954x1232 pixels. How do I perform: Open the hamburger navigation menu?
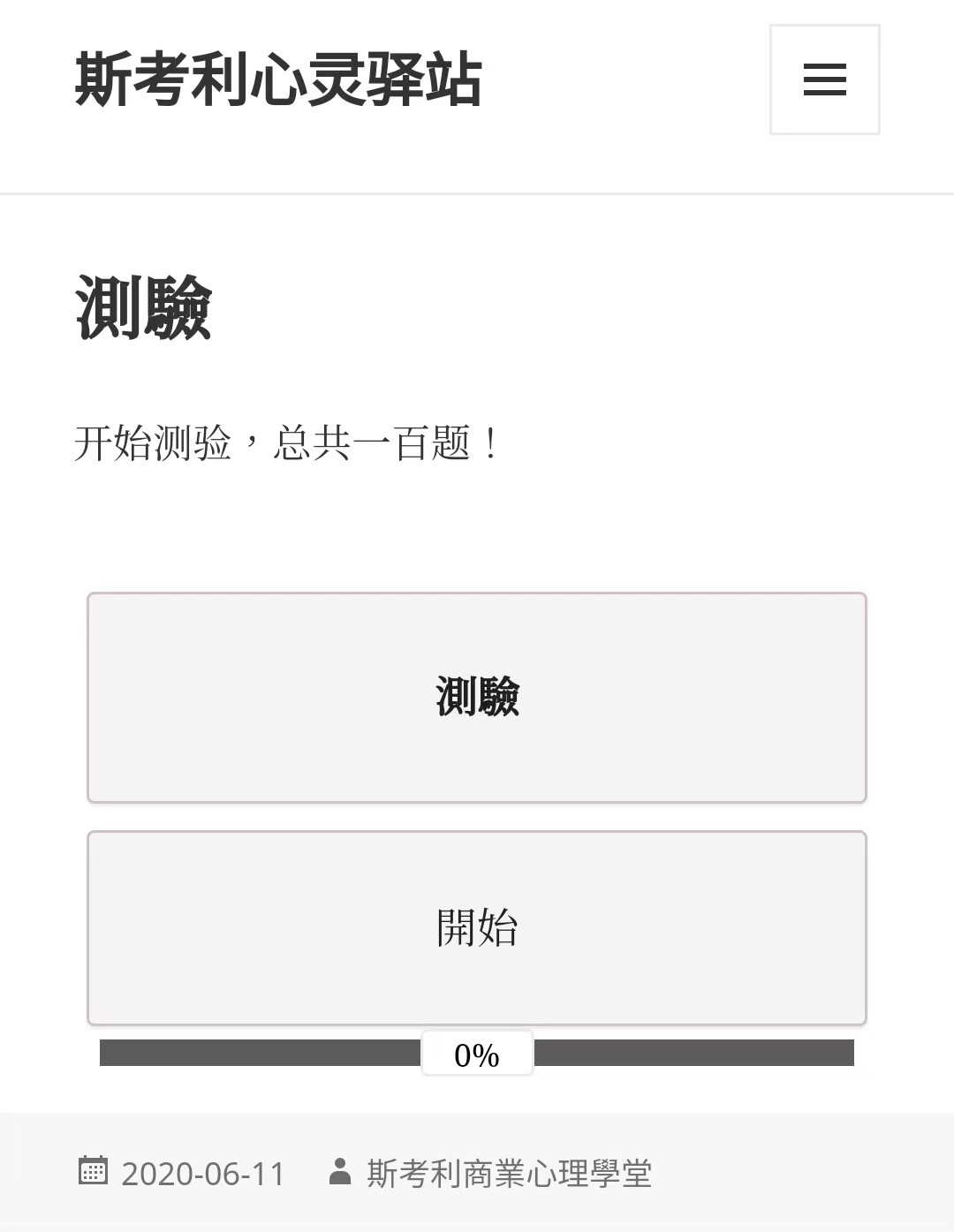tap(824, 79)
